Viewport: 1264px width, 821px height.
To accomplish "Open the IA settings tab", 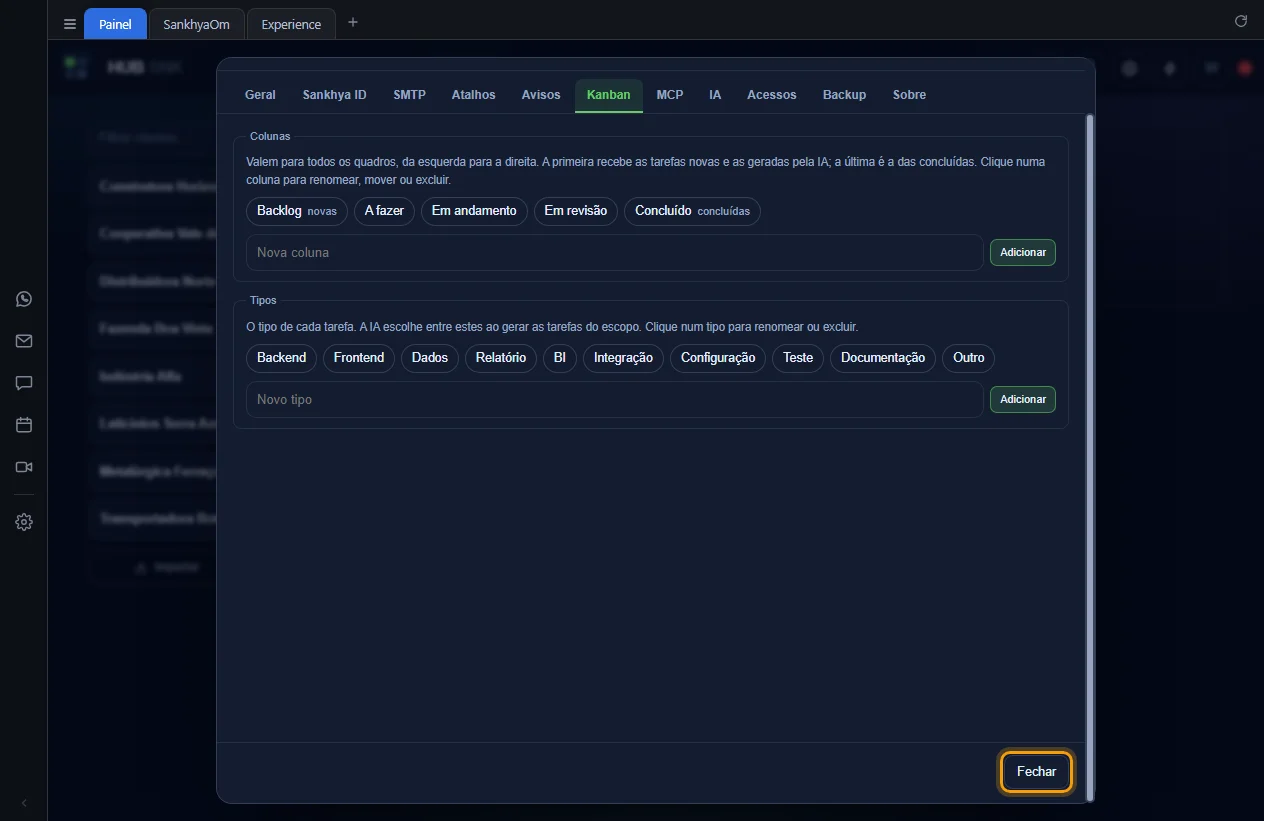I will click(715, 95).
